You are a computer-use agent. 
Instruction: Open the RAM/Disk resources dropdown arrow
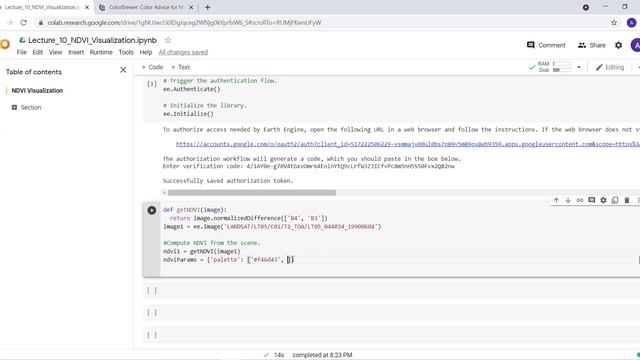pos(578,67)
